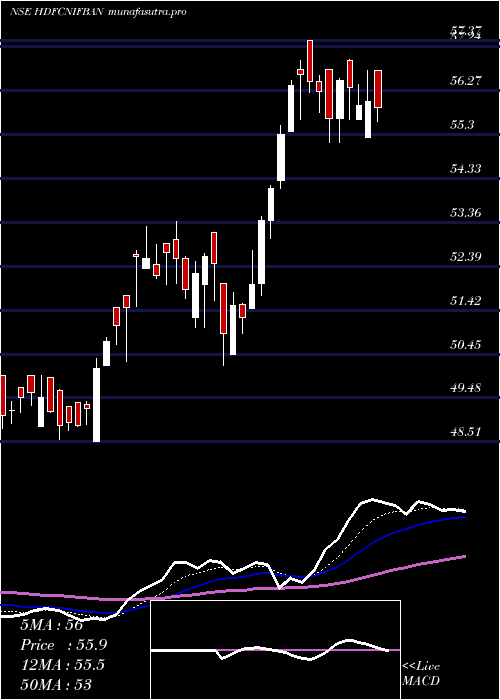Click the Price : 55.9 legend text
Viewport: 500px width, 700px height.
click(64, 645)
